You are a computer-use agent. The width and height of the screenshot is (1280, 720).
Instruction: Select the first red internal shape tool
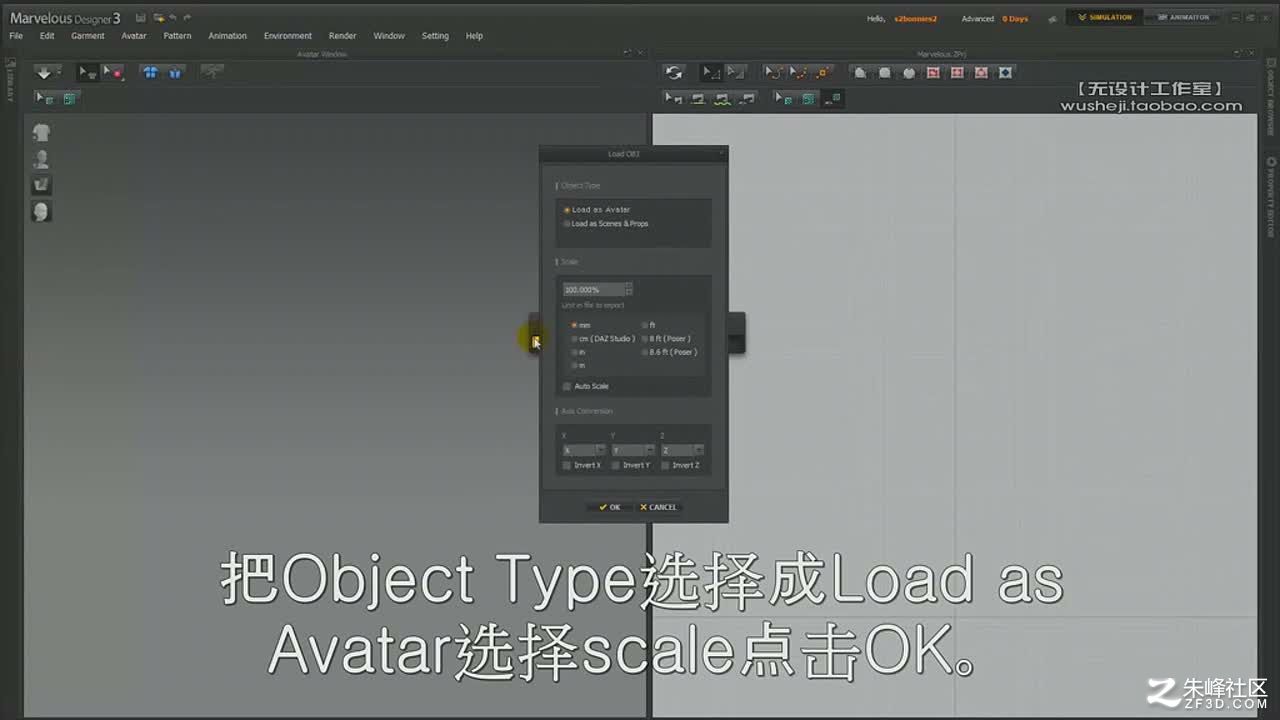pos(933,72)
